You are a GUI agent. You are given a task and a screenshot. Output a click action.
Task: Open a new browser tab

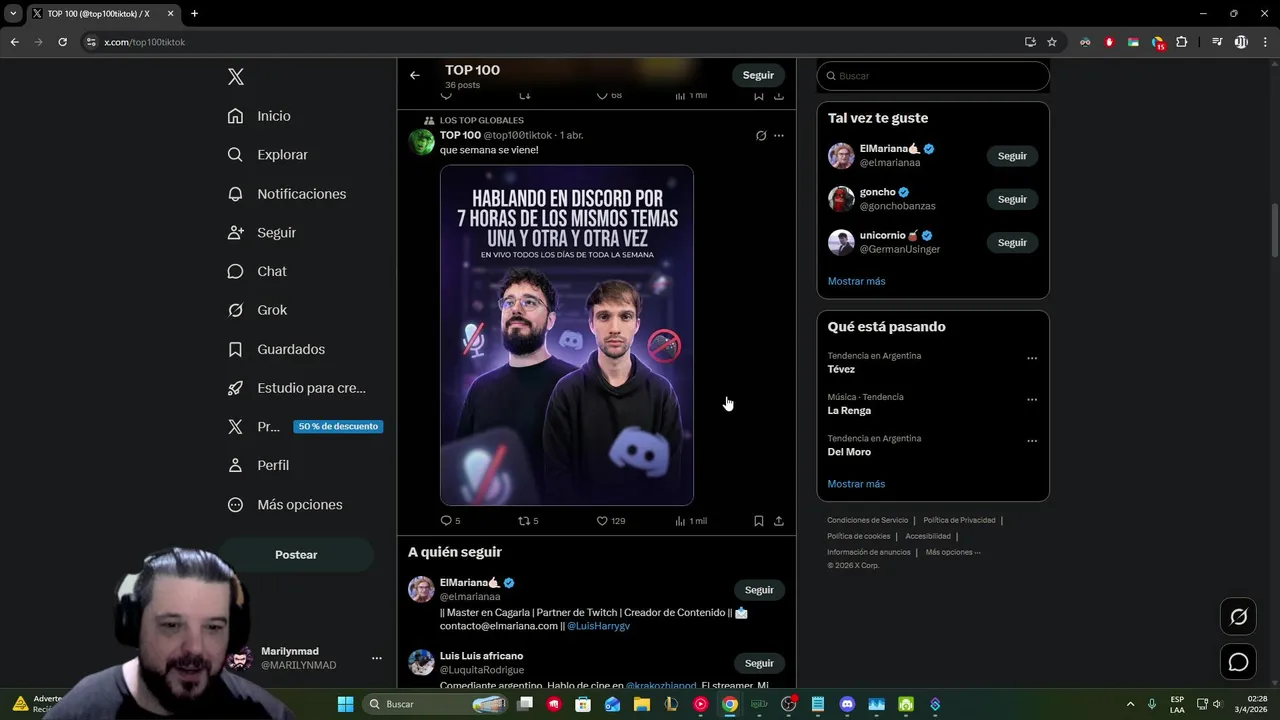[x=194, y=14]
